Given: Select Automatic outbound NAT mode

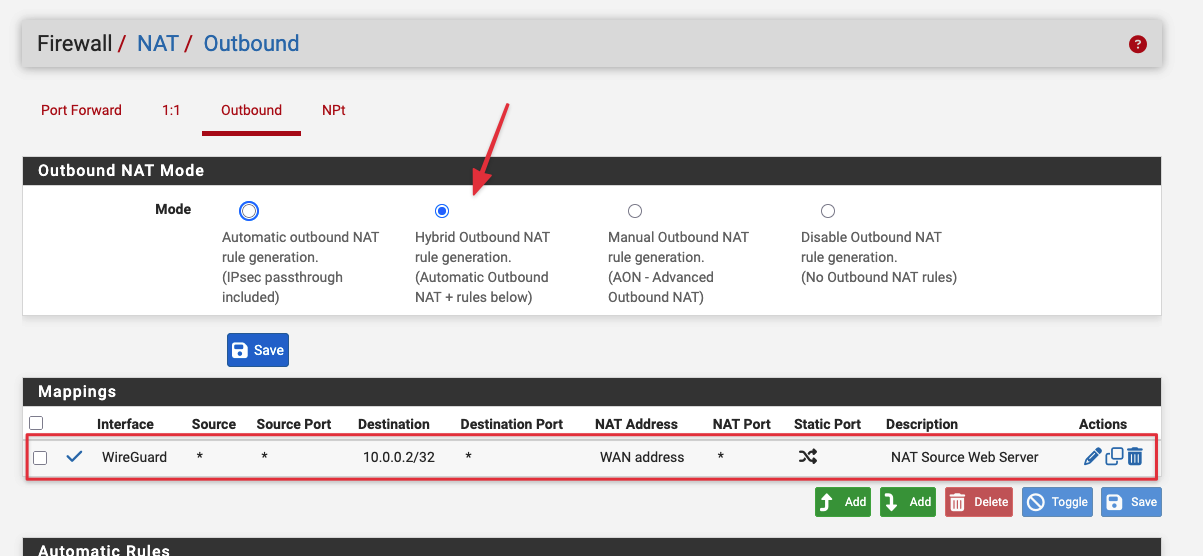Looking at the screenshot, I should (249, 211).
